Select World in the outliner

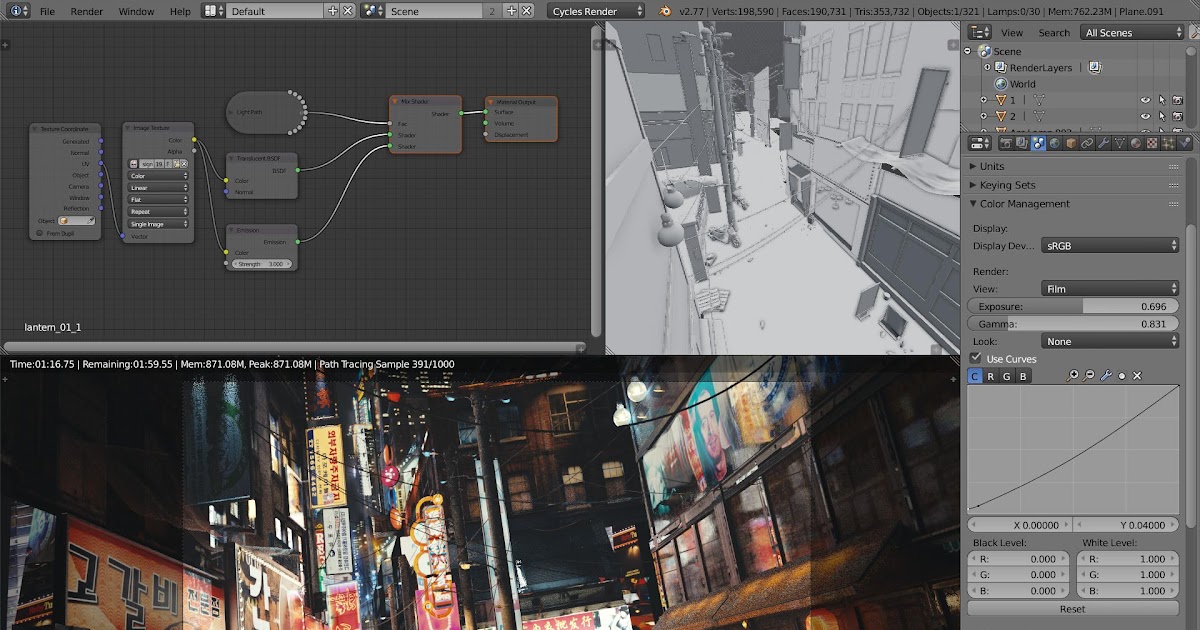[x=1022, y=84]
